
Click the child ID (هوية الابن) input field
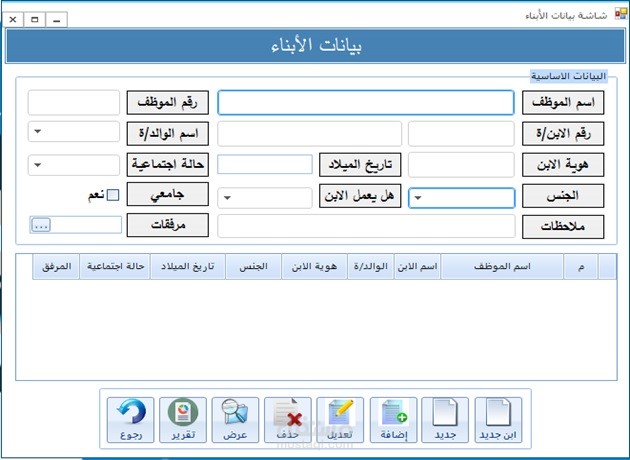click(461, 165)
